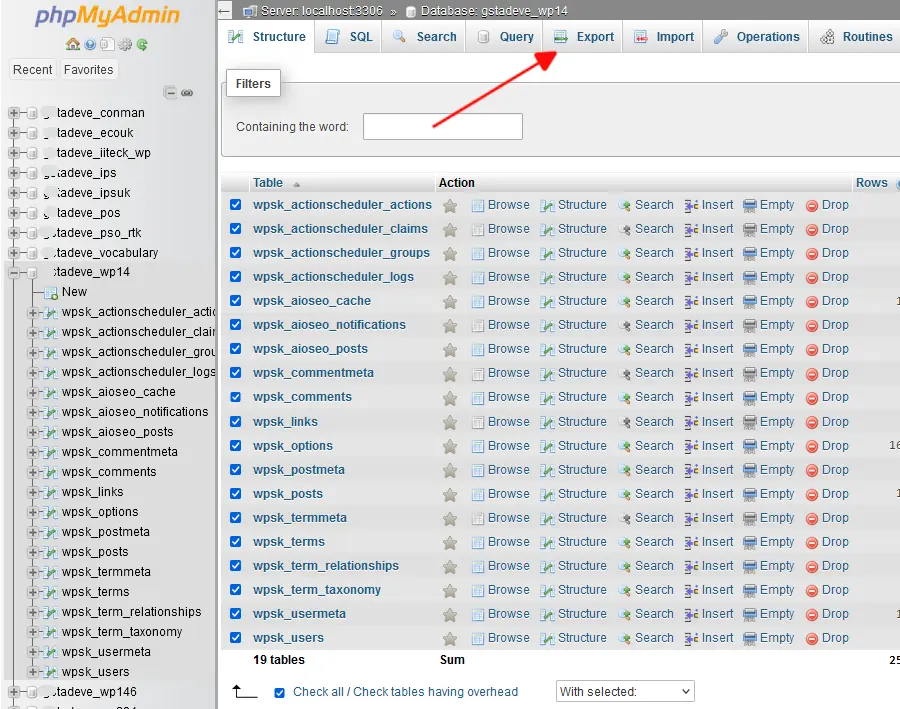Click the Empty icon in wpsk_commentmeta row
This screenshot has height=709, width=900.
click(x=750, y=374)
